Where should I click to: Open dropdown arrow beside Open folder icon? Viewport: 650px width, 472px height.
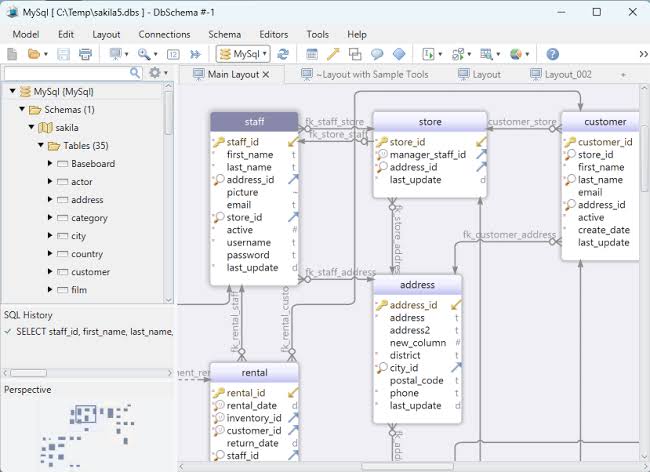(x=46, y=54)
